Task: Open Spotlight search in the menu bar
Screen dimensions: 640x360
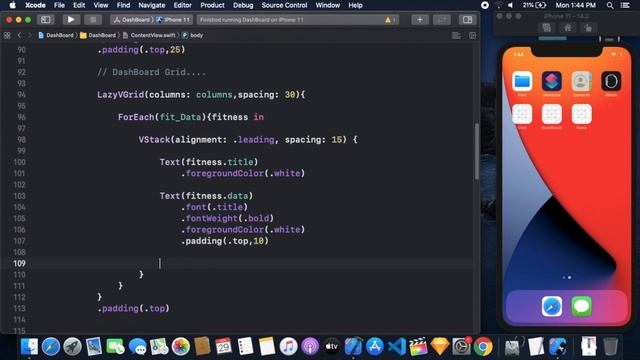Action: click(x=610, y=5)
